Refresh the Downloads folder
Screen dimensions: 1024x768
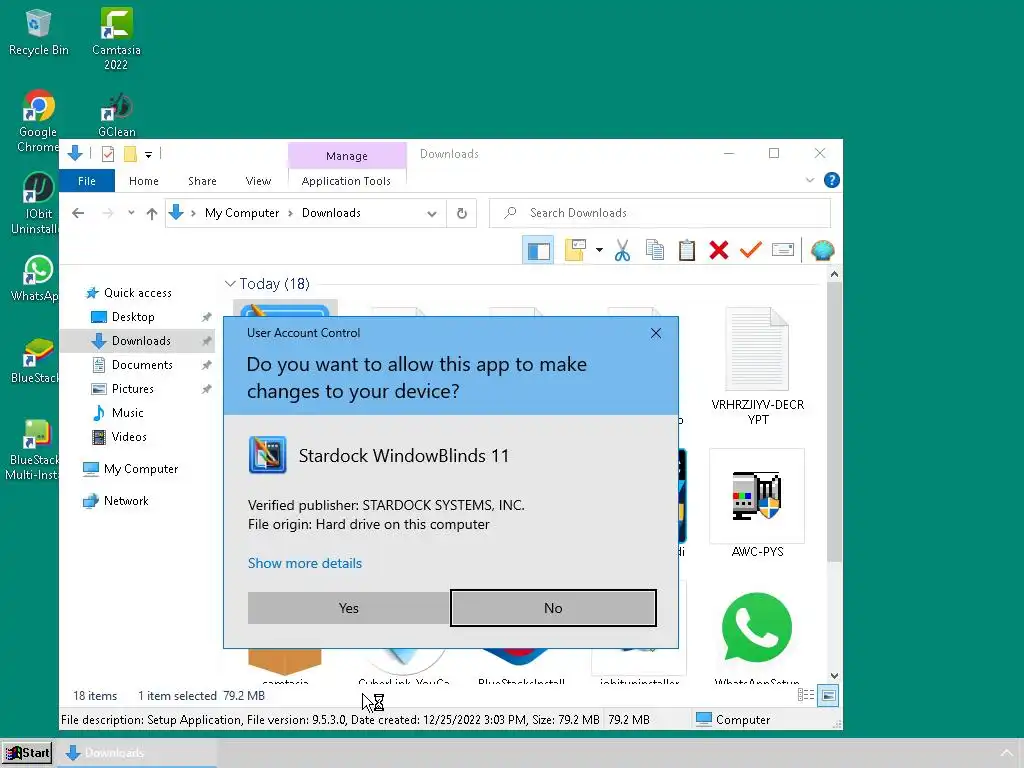pyautogui.click(x=462, y=214)
